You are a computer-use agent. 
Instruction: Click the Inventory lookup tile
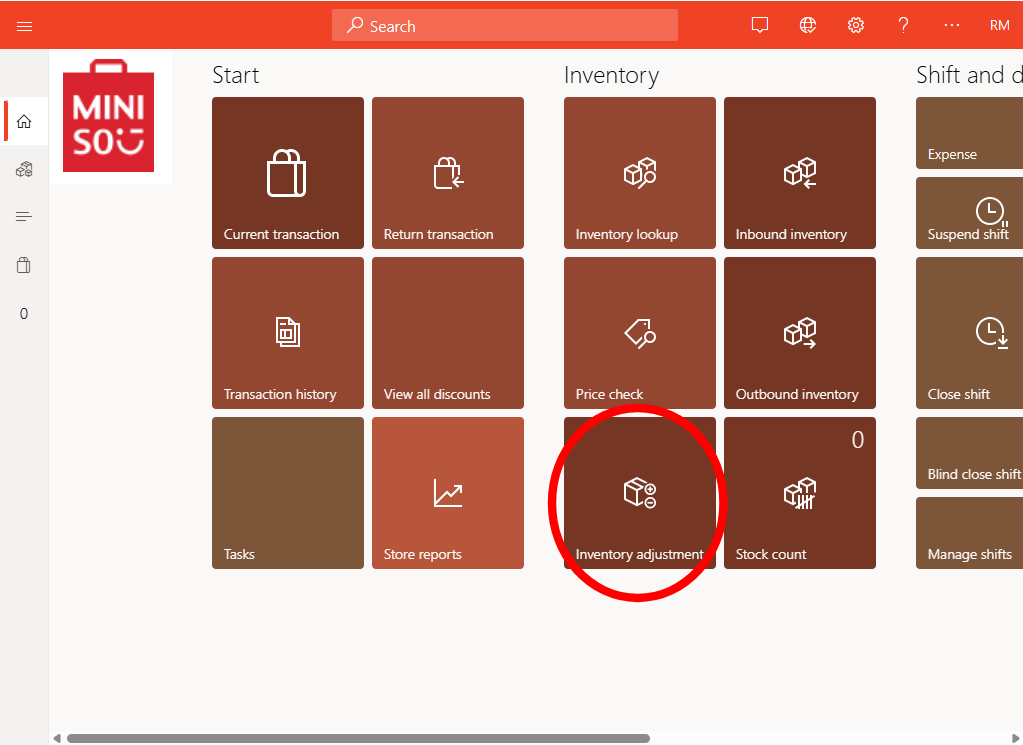pos(640,173)
